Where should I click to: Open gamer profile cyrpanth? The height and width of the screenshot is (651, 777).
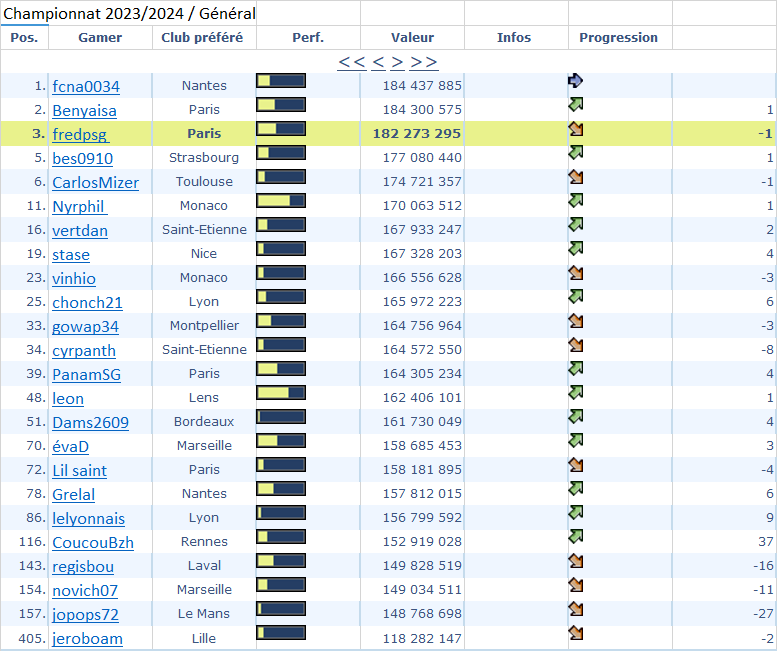pyautogui.click(x=84, y=350)
